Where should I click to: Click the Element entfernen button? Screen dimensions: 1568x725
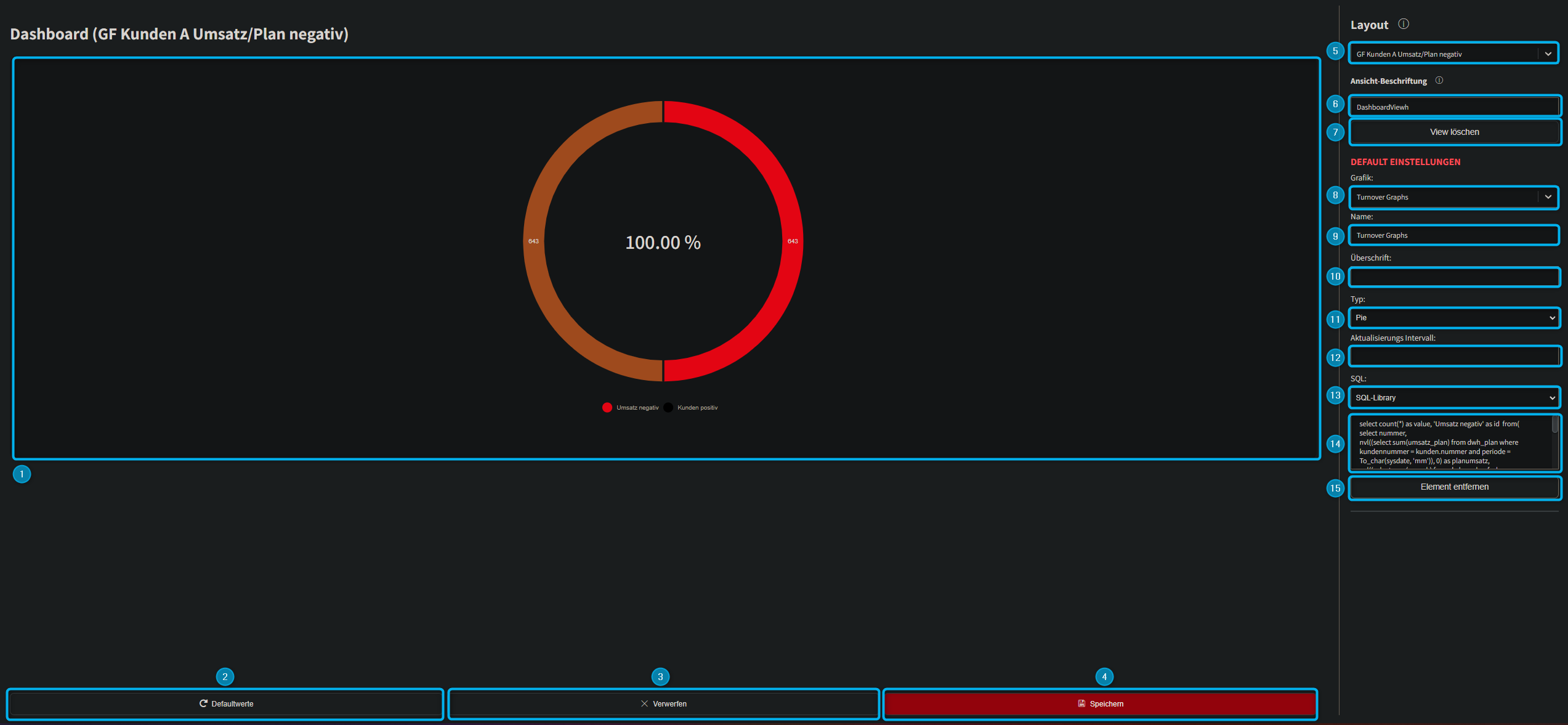[1454, 487]
